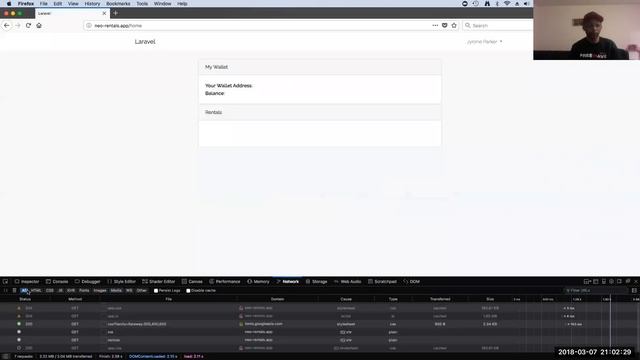The height and width of the screenshot is (360, 640).
Task: Open performance analysis icon in network status bar
Action: [6, 356]
